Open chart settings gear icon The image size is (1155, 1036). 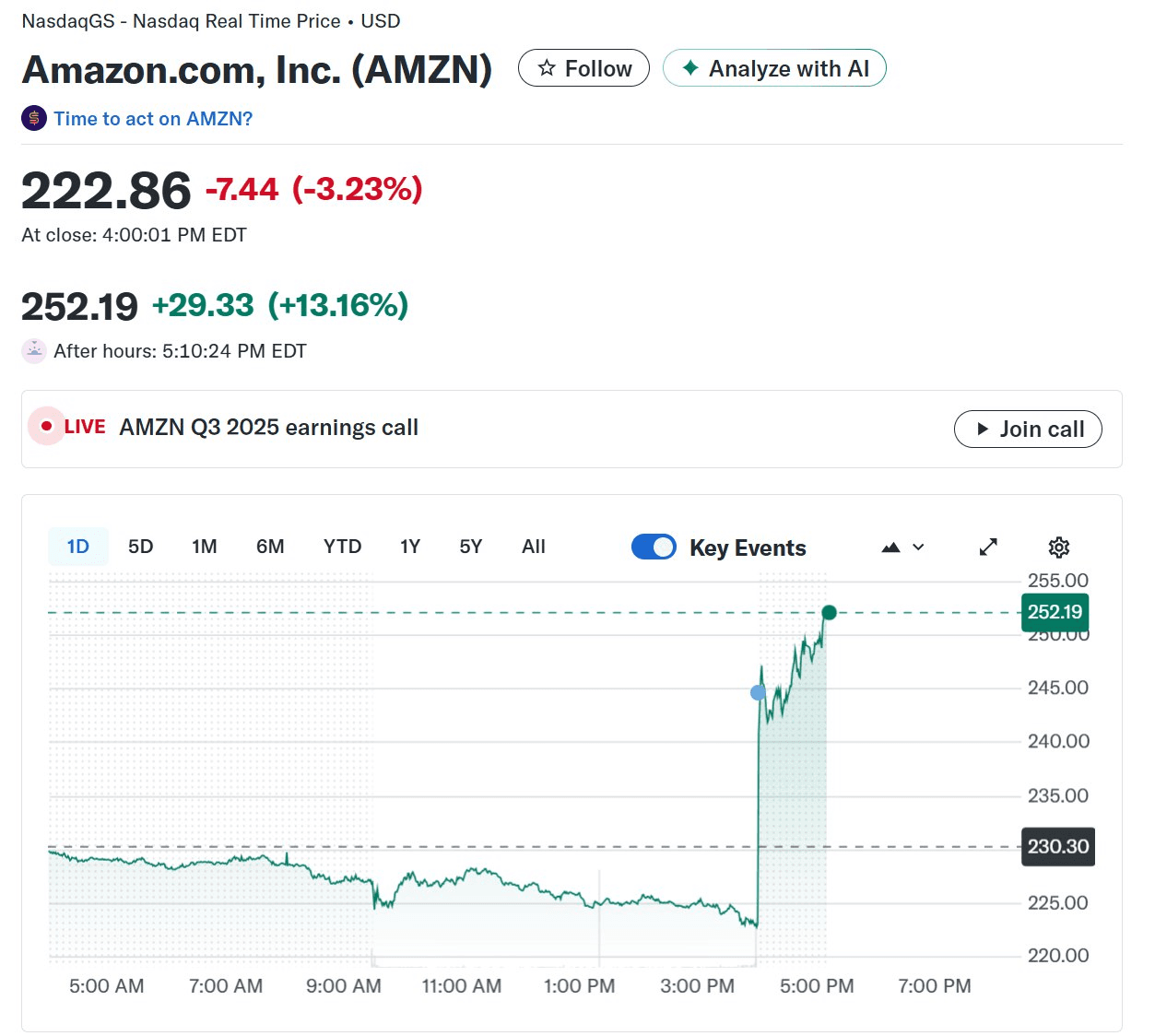click(x=1058, y=547)
